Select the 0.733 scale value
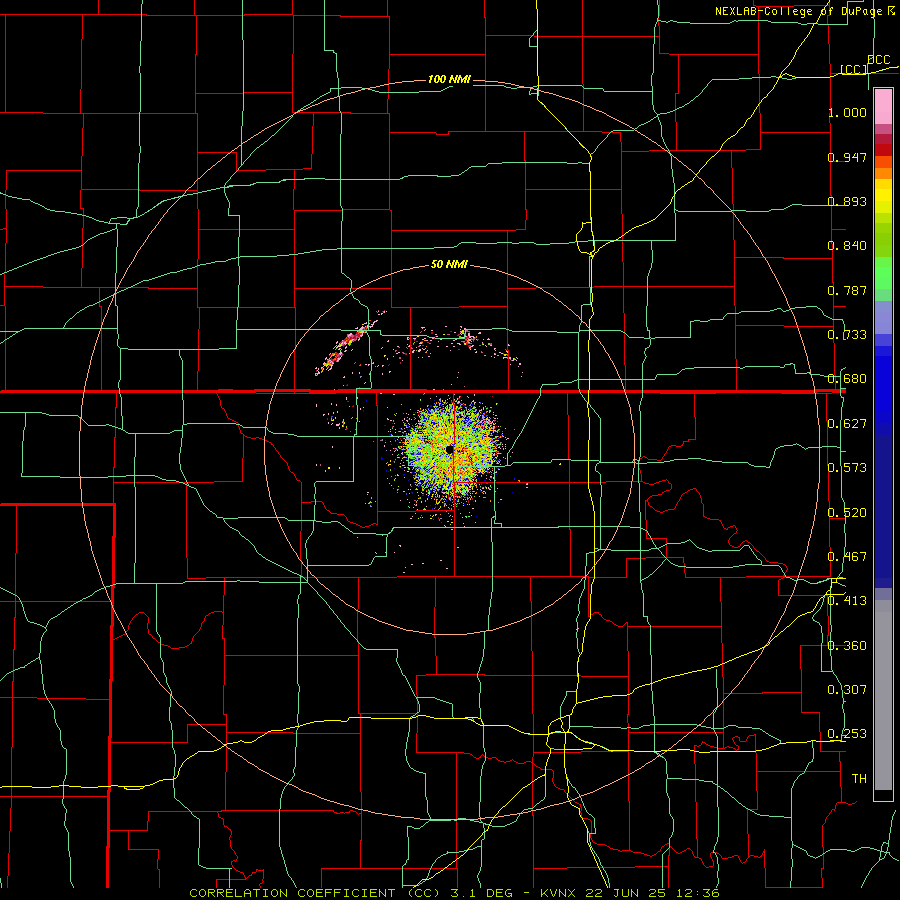The image size is (900, 900). (x=847, y=335)
